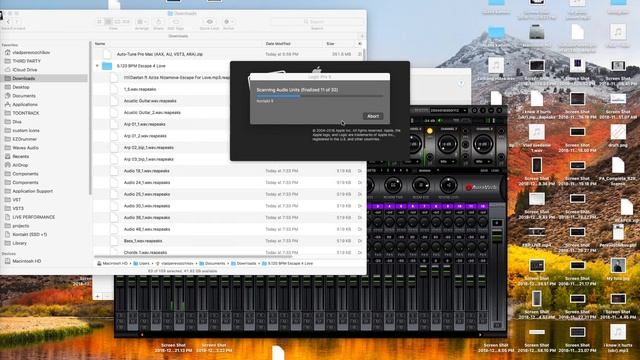Viewport: 640px width, 360px height.
Task: Select Acustic Guitar_2.wav.reapeaks file
Action: pos(152,112)
